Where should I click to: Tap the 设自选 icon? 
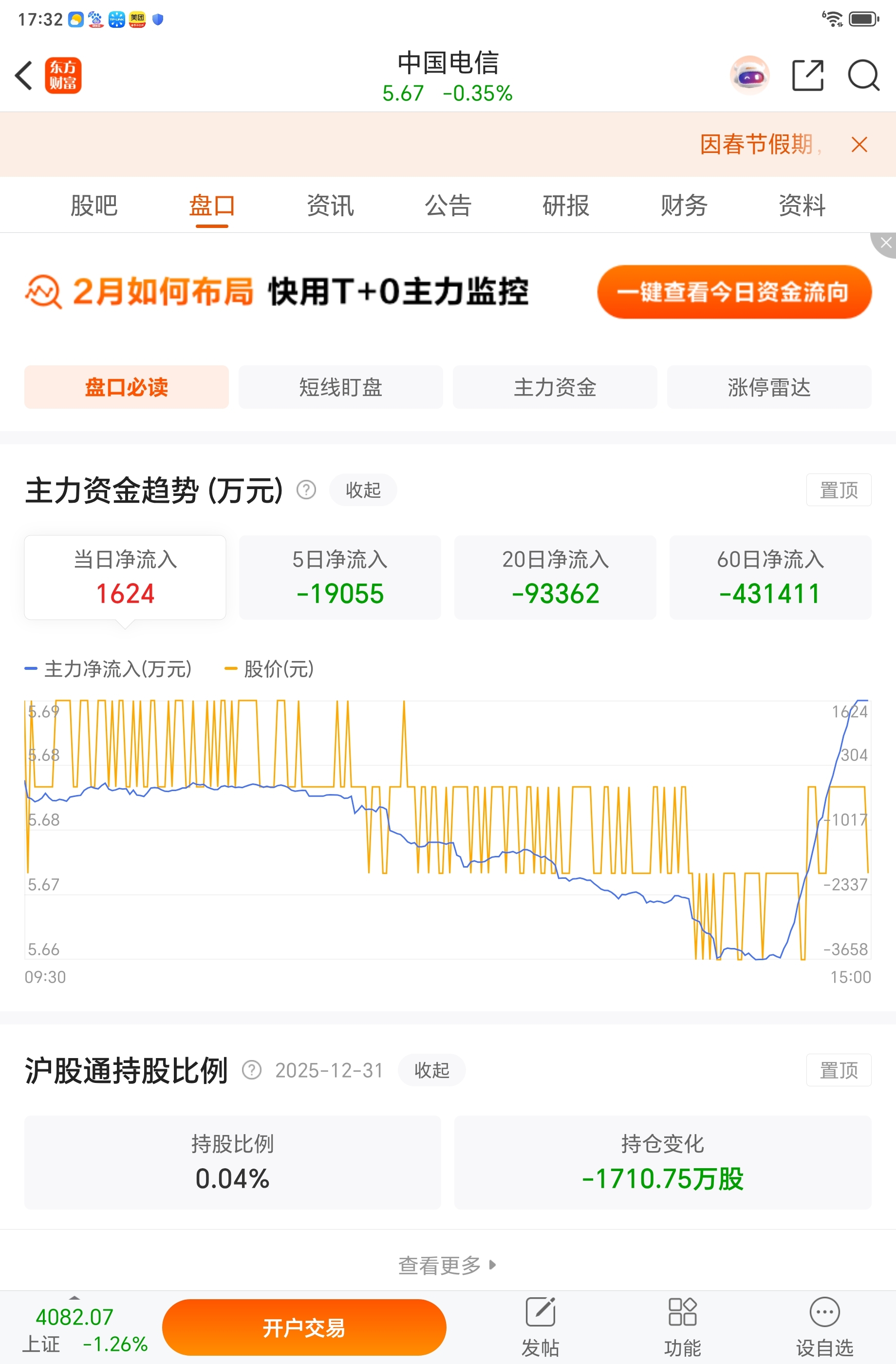(824, 1312)
